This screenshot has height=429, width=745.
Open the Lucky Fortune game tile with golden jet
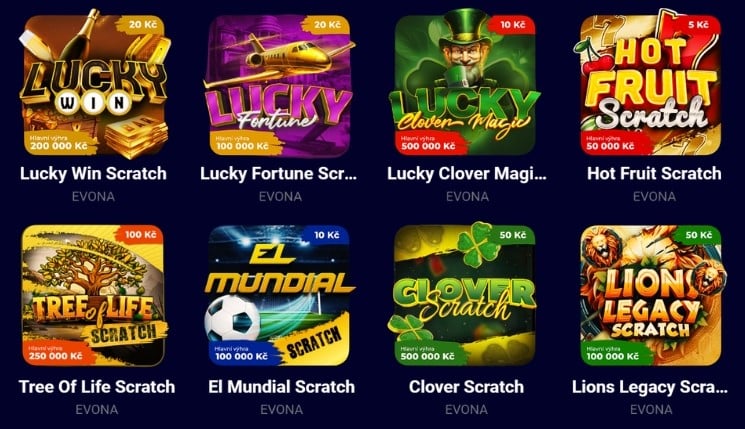point(279,86)
